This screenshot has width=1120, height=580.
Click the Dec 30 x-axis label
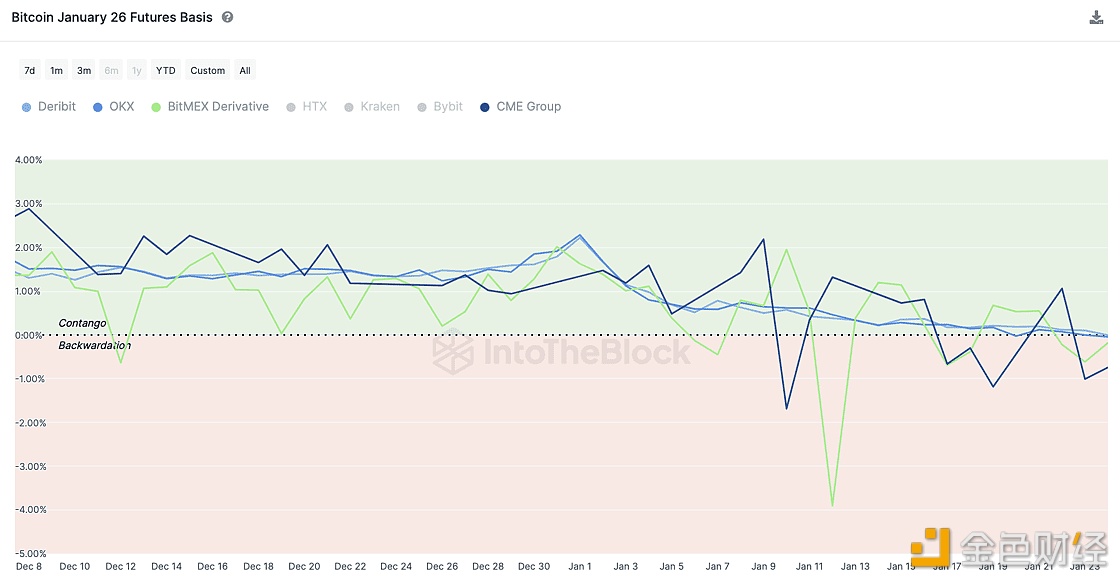tap(534, 566)
